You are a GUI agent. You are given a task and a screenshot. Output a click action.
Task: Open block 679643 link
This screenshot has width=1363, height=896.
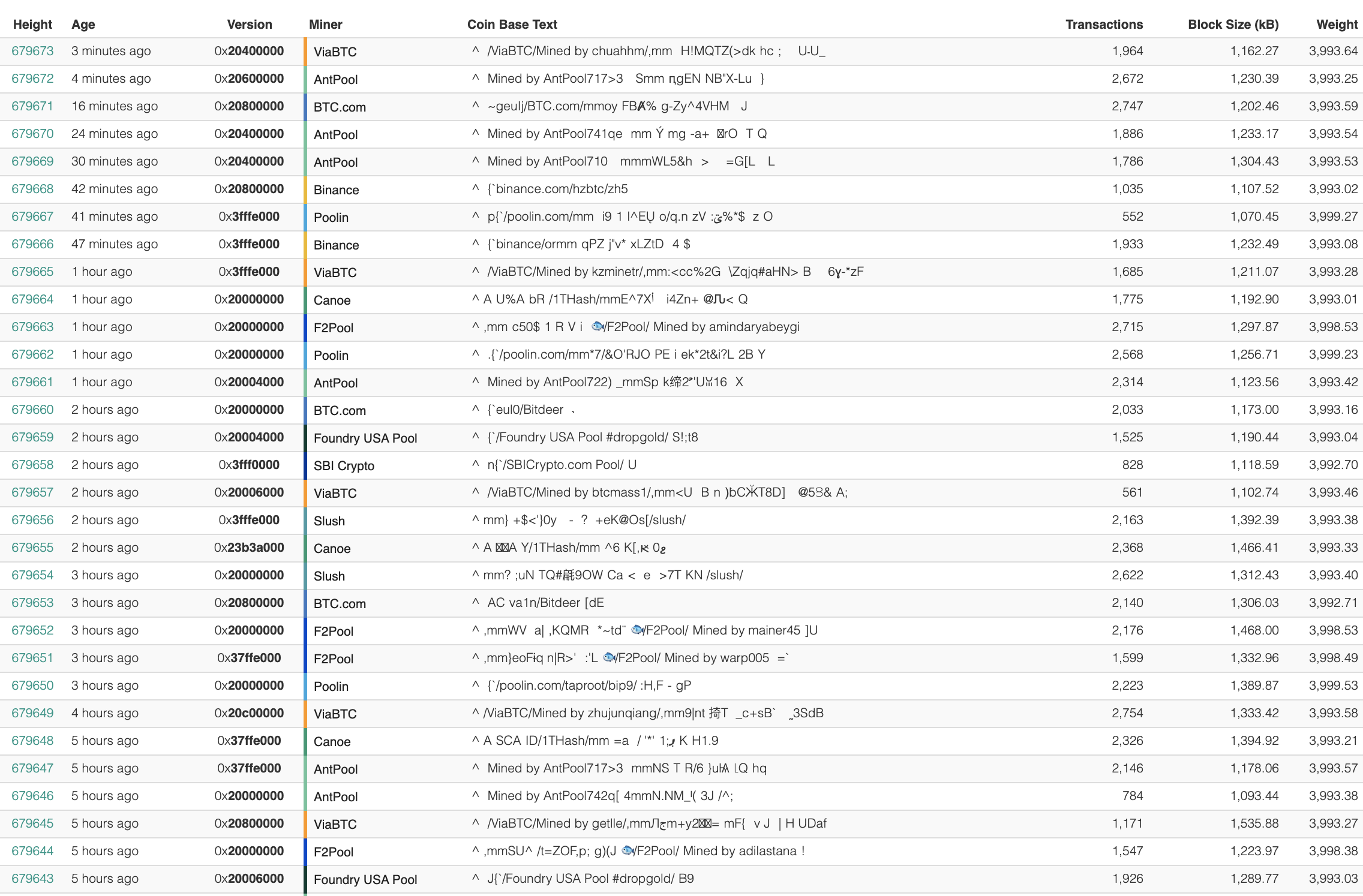32,879
